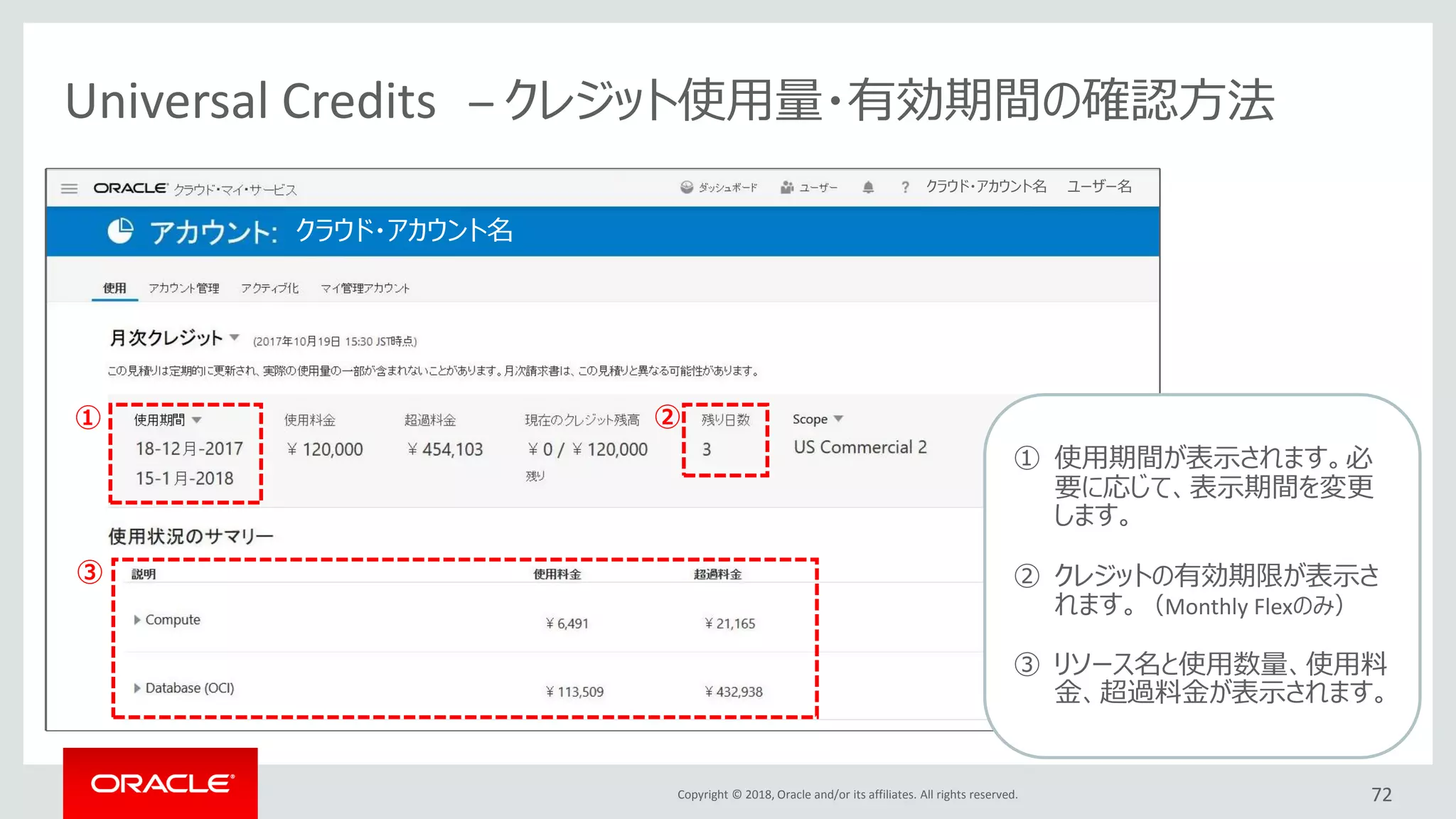Image resolution: width=1456 pixels, height=819 pixels.
Task: Click US Commercial 2 scope value
Action: point(860,447)
